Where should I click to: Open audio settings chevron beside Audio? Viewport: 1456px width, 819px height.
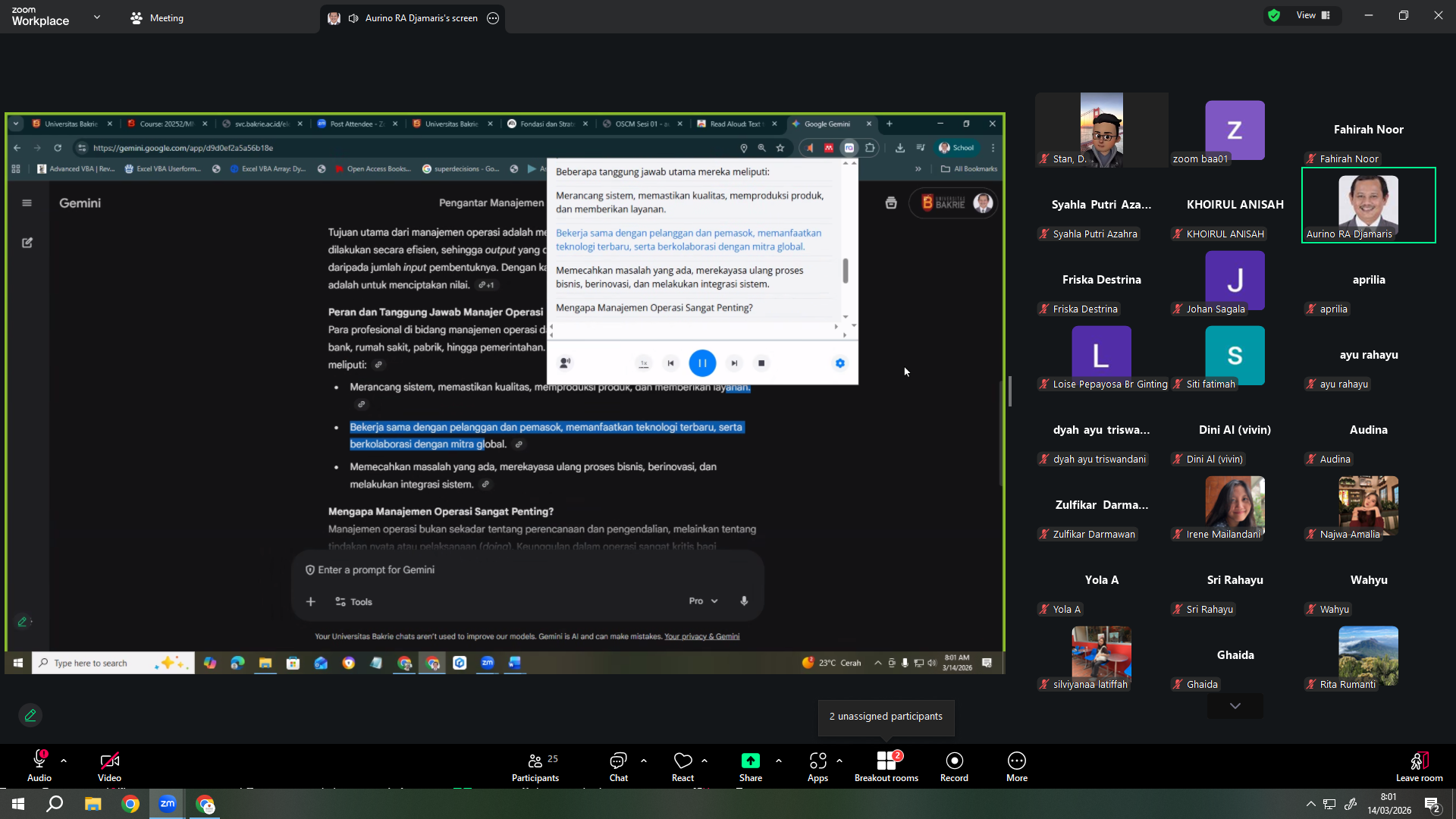(x=64, y=760)
